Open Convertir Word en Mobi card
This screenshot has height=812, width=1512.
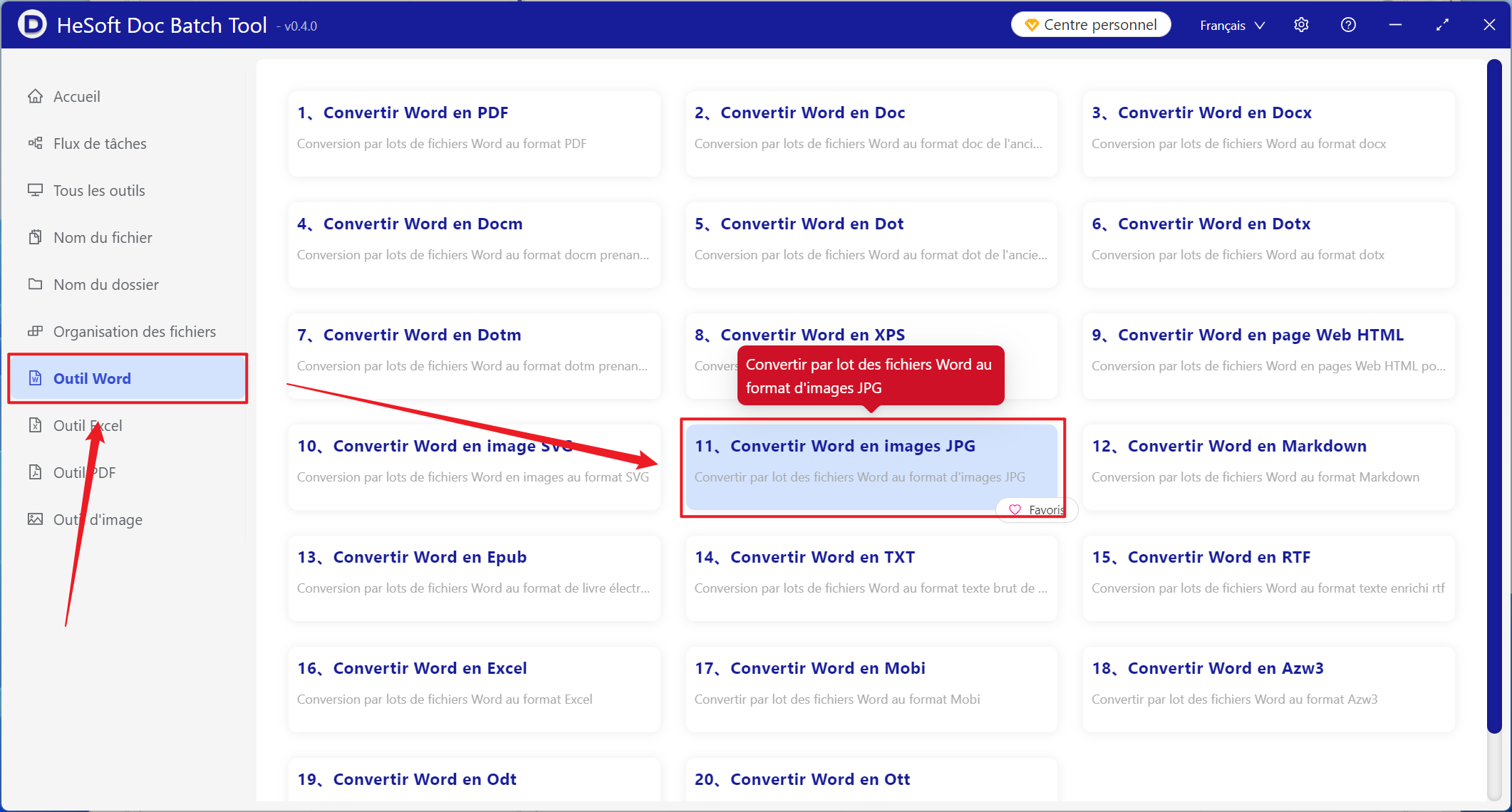click(x=871, y=689)
